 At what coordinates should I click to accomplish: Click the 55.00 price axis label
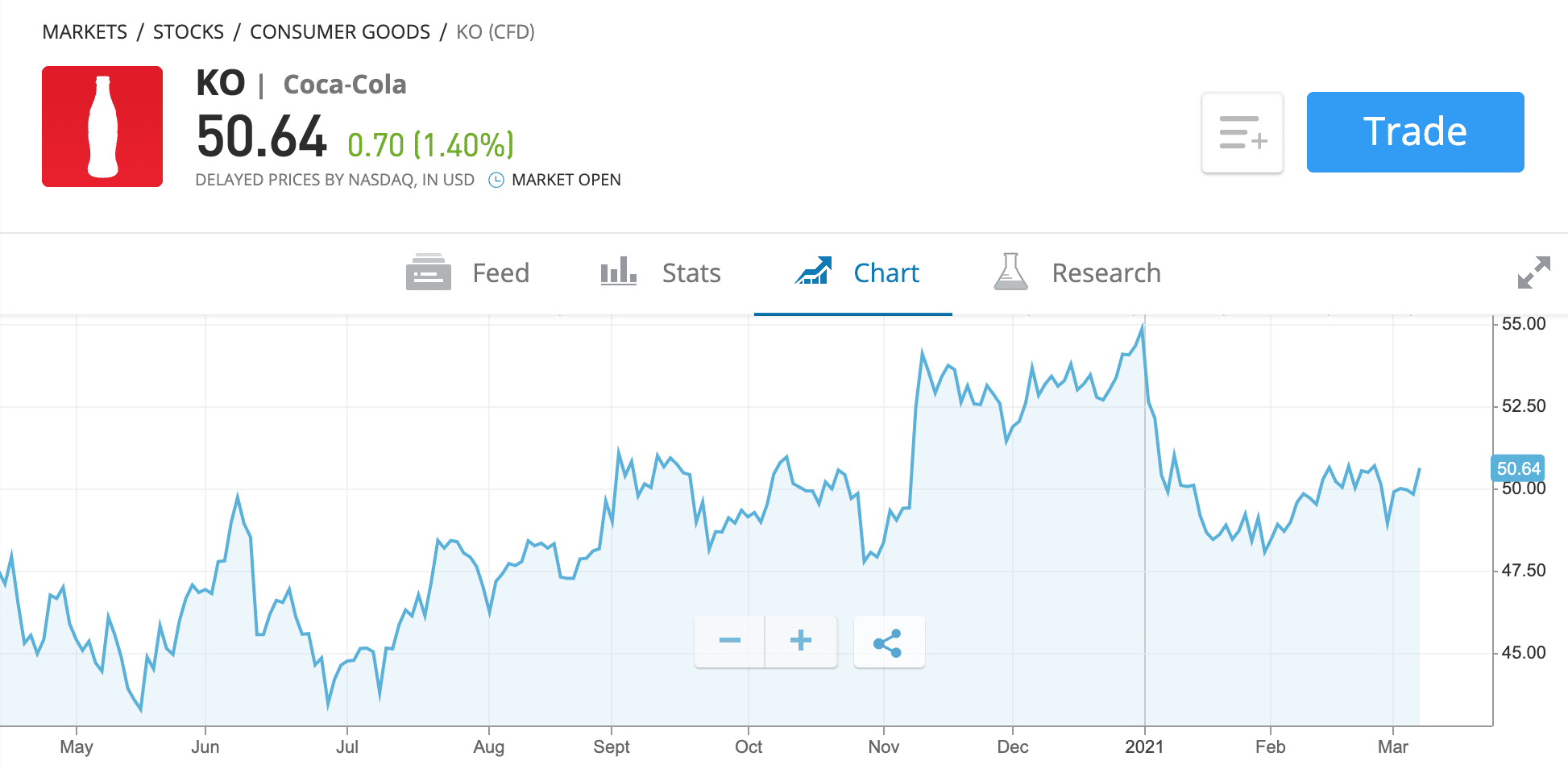click(x=1524, y=324)
